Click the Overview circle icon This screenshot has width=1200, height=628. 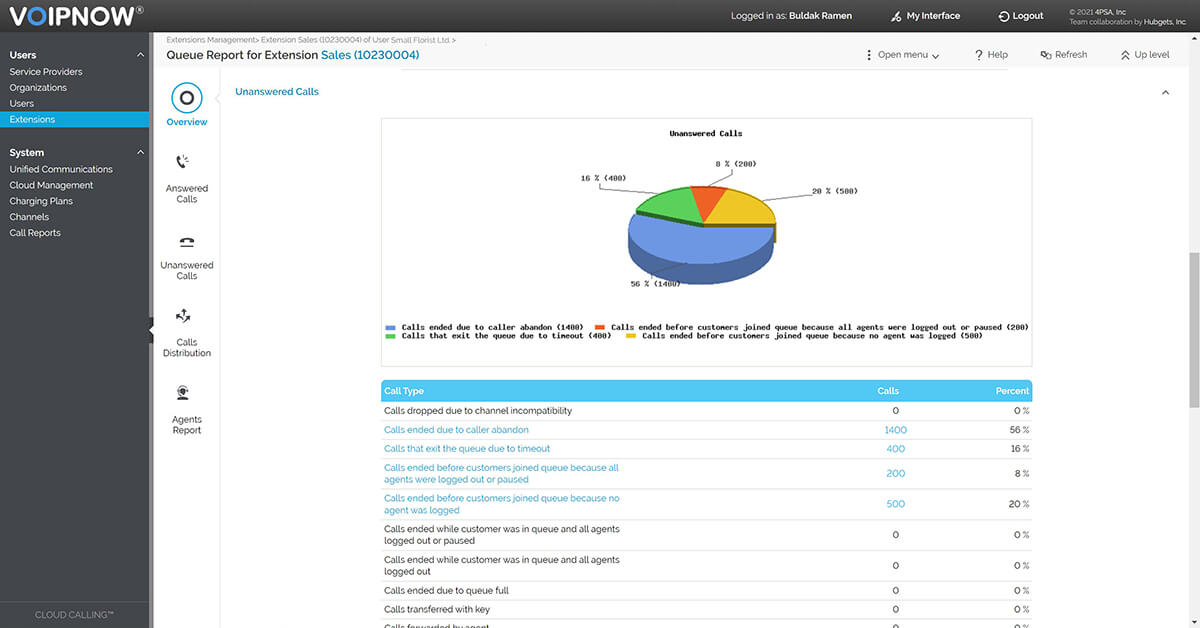point(187,98)
